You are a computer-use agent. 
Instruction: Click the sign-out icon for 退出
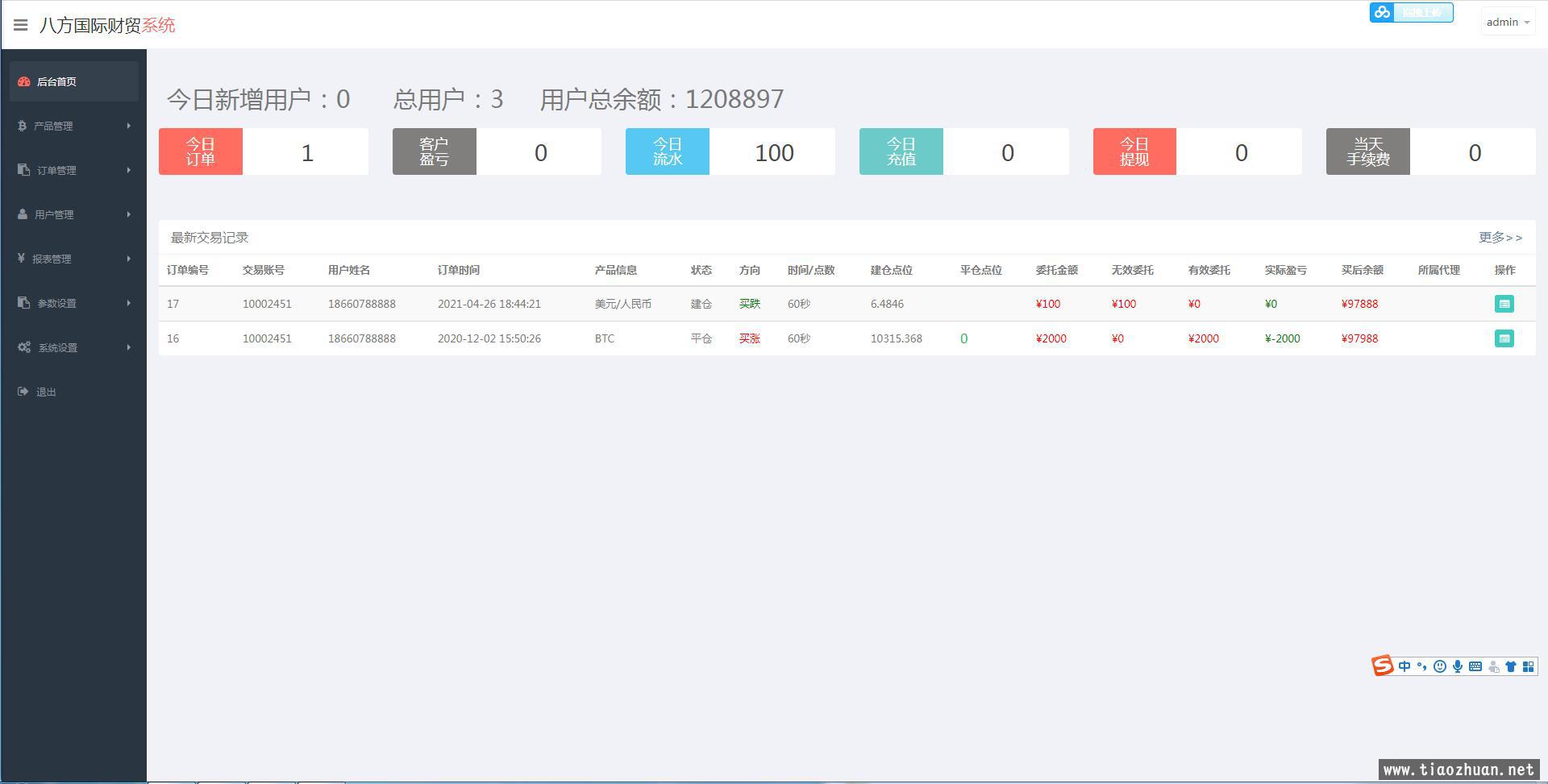tap(23, 392)
